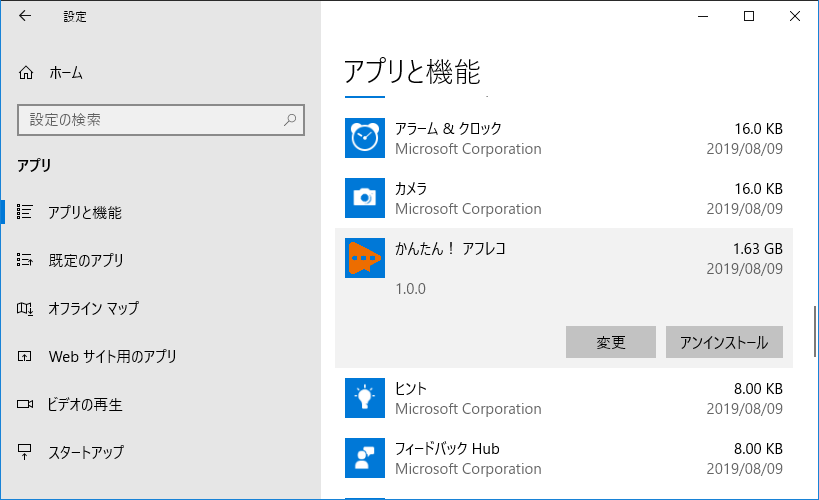The image size is (819, 500).
Task: Select the フィードバック Hub app name
Action: coord(447,449)
